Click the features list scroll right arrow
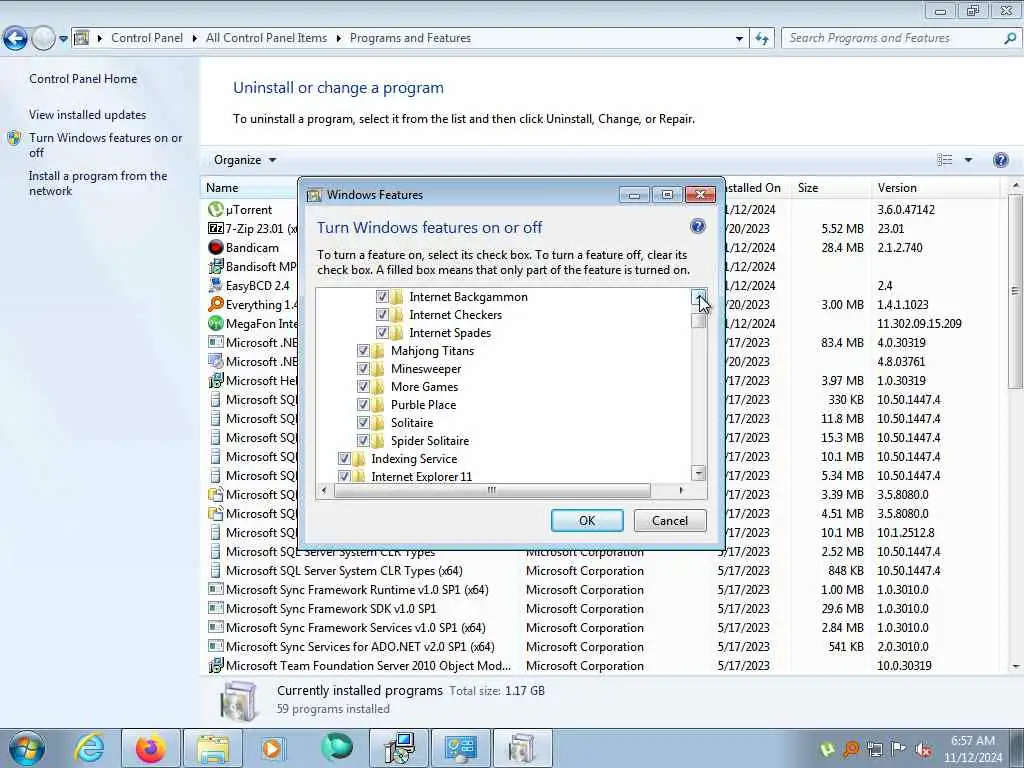 (x=681, y=490)
